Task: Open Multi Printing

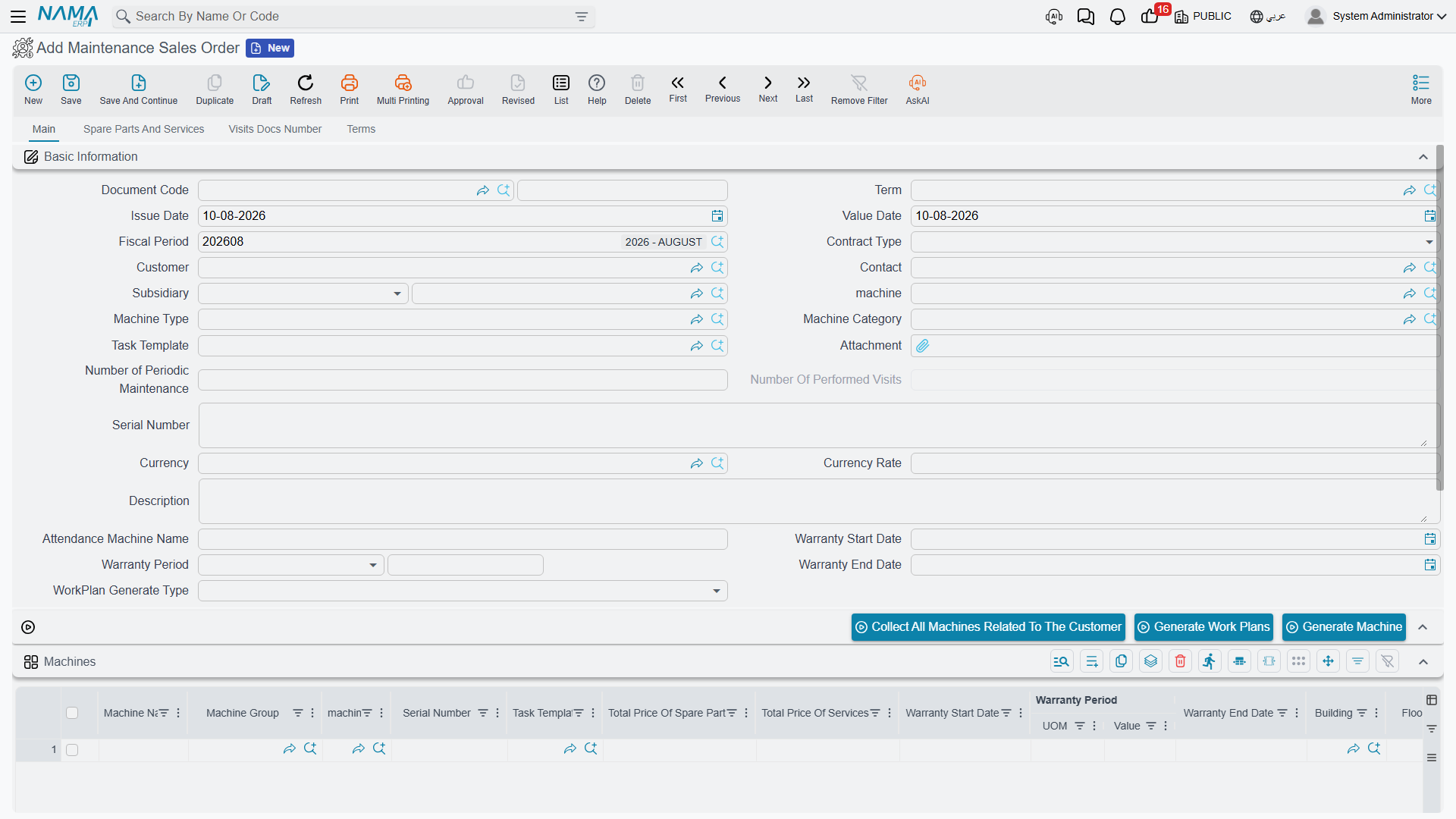Action: tap(403, 89)
